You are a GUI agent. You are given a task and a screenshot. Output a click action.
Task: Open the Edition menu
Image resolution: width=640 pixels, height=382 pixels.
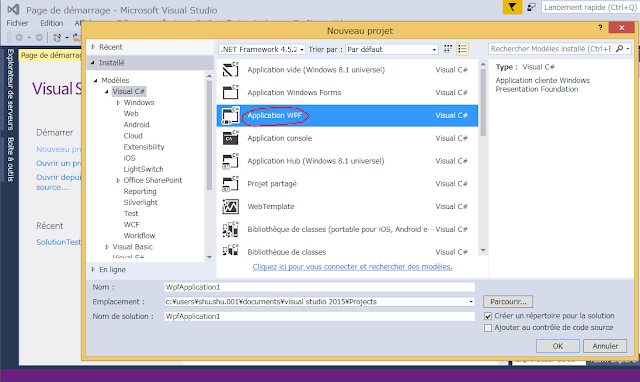(51, 23)
